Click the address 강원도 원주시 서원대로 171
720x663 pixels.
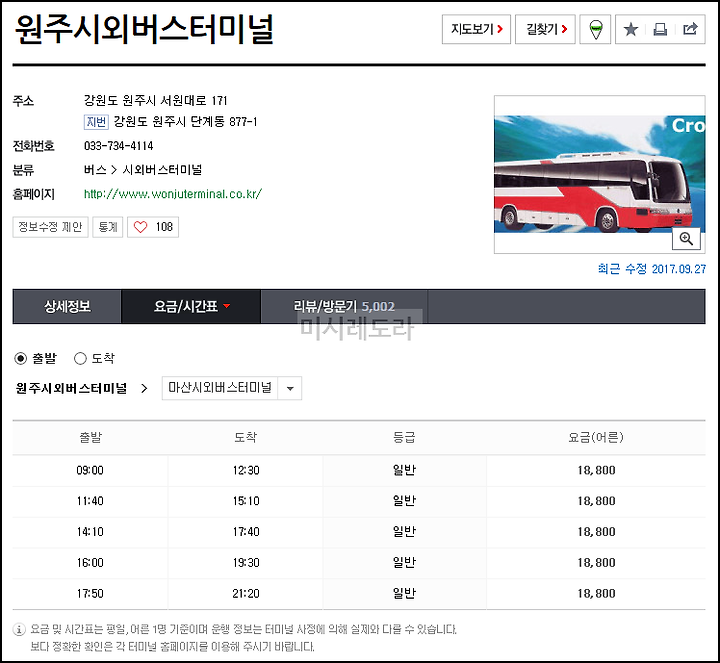pyautogui.click(x=155, y=100)
